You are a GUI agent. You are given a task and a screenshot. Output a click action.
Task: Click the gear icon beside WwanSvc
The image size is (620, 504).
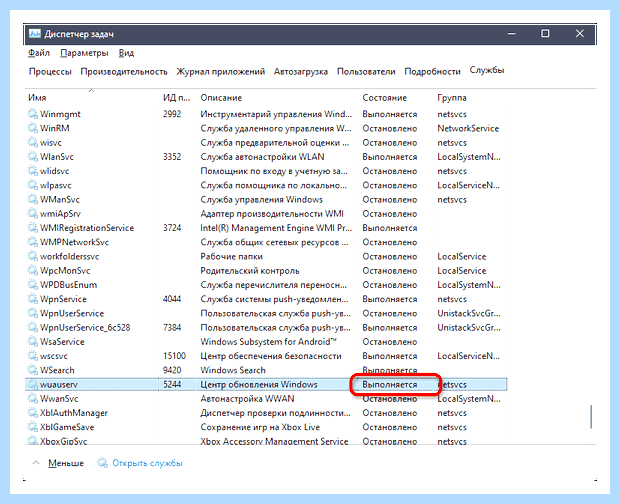(x=32, y=398)
